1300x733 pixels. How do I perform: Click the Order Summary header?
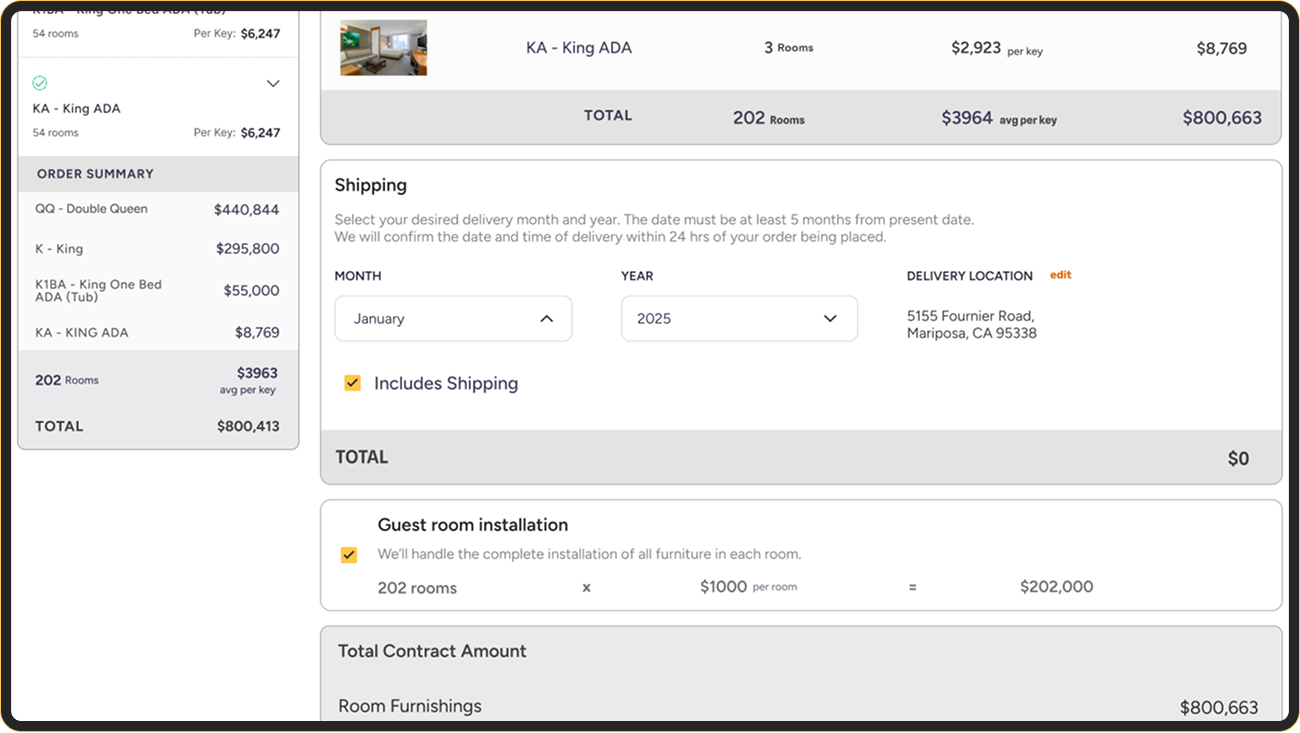(95, 174)
